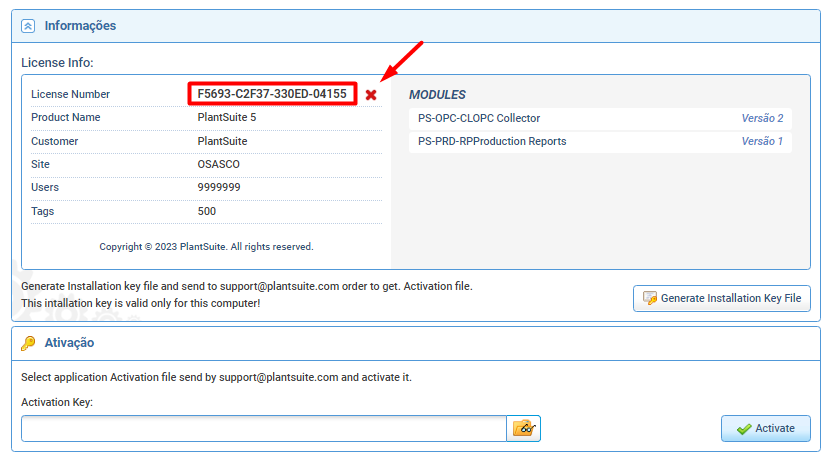Click the MODULES heading
Viewport: 837px width, 466px height.
[437, 95]
